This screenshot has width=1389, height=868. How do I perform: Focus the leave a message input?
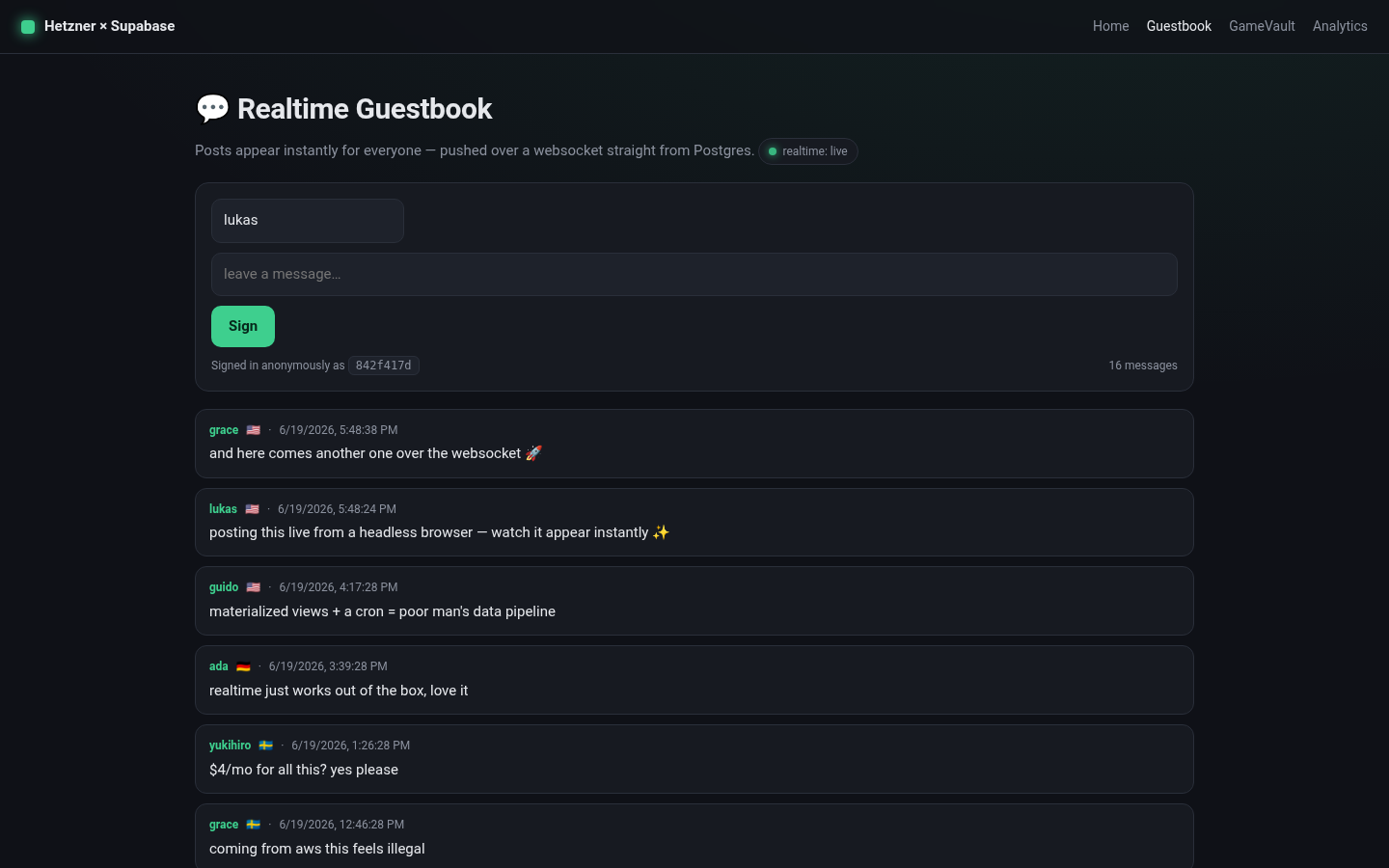tap(694, 275)
